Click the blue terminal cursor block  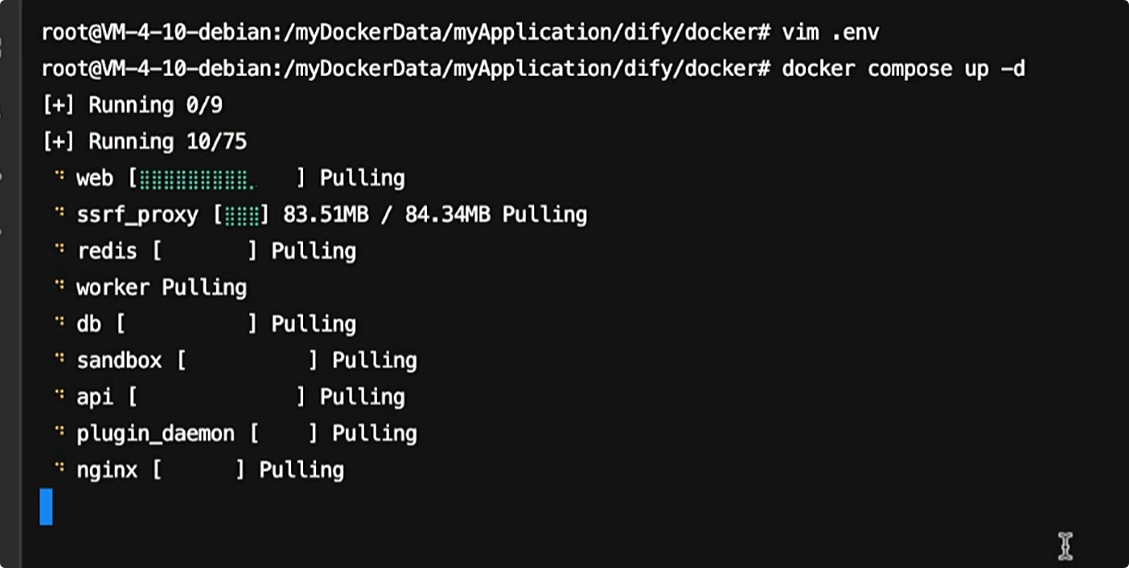(x=46, y=507)
